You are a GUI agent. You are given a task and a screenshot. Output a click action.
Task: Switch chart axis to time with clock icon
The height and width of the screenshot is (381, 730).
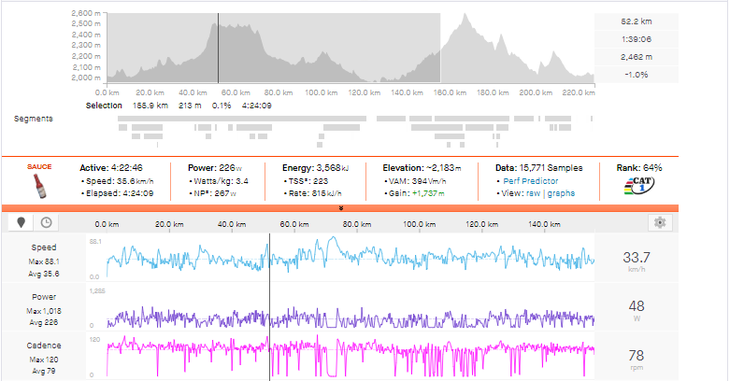(x=46, y=223)
